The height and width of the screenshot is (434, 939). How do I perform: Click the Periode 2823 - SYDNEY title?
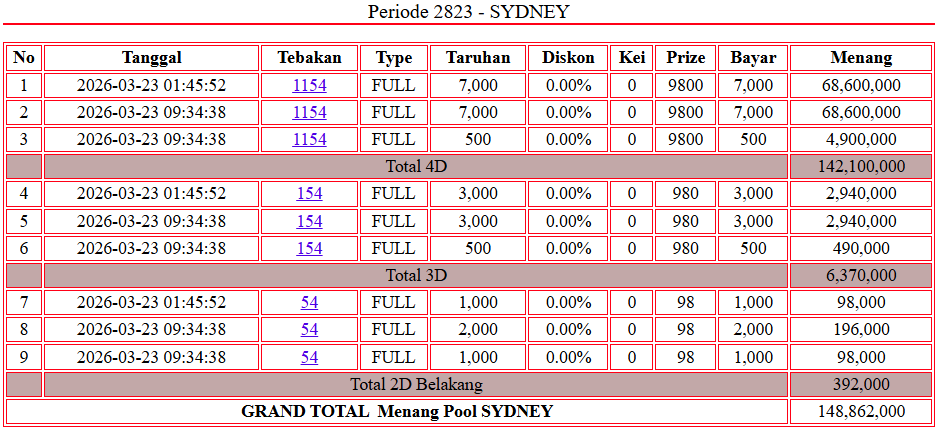(469, 12)
